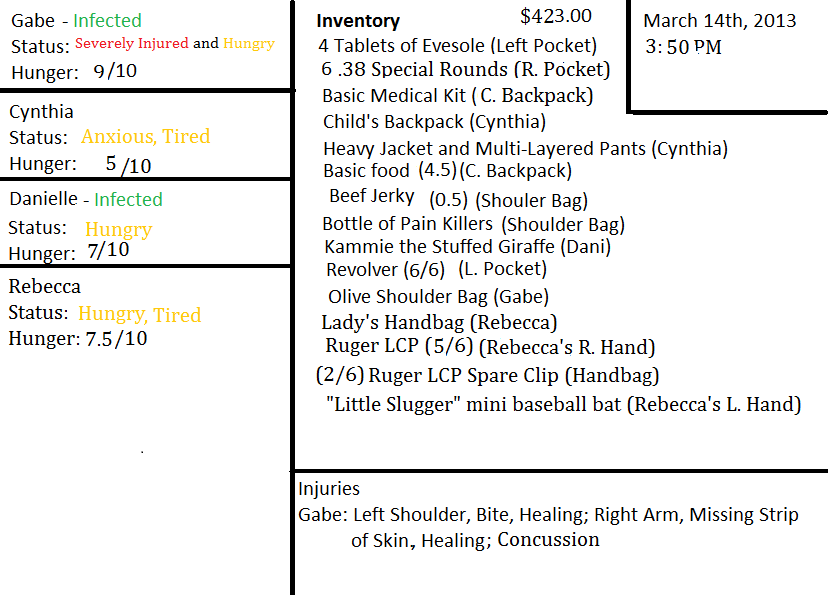Click the 3:50 PM time display
Screen dimensions: 828x595
[683, 47]
